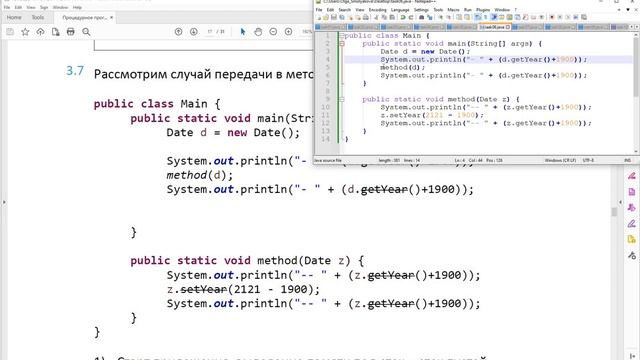Screen dimensions: 640x360
Task: Click the yellow protected file icon in right pane
Action: click(632, 240)
